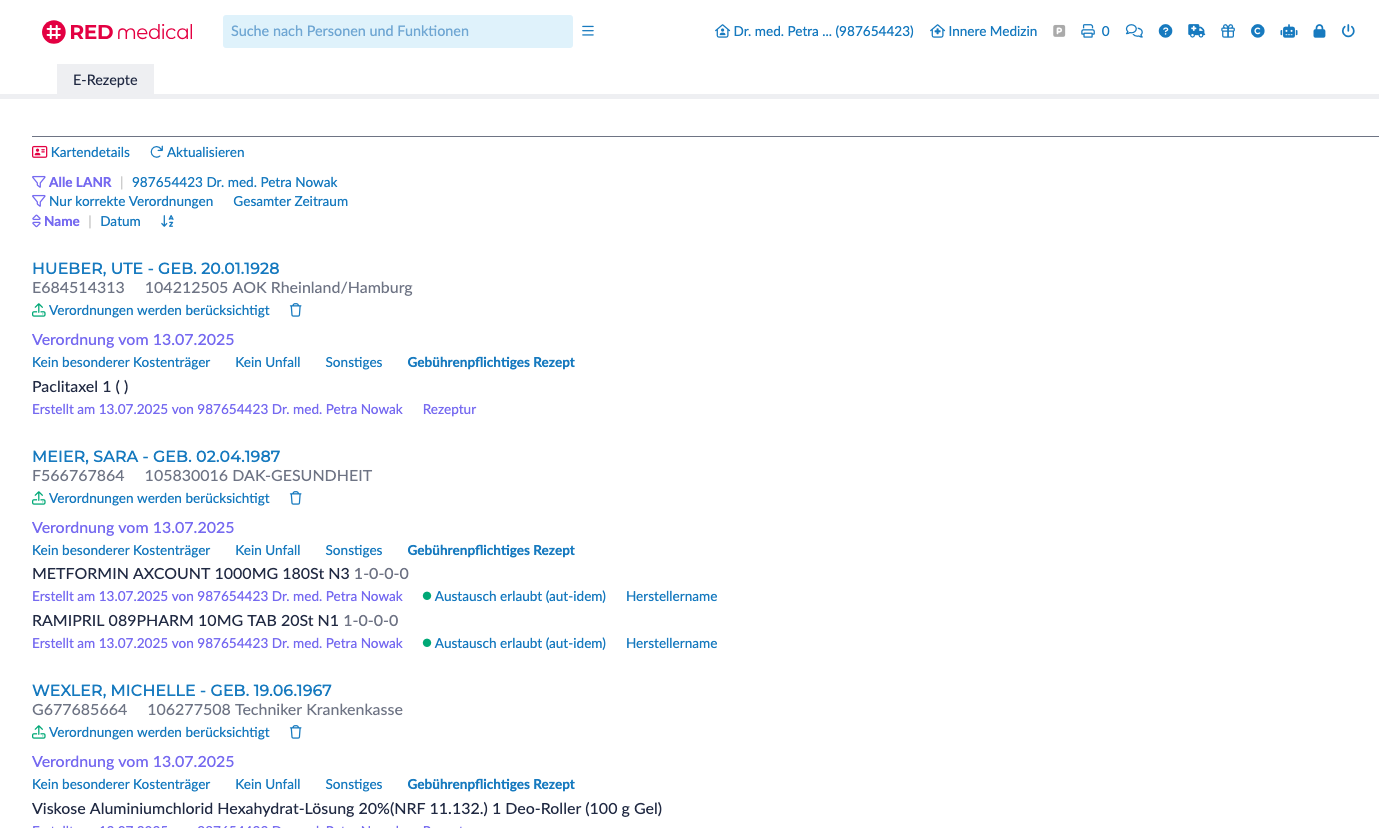Open the 'Gesamter Zeitraum' period selector
Viewport: 1379px width, 828px height.
pos(290,201)
